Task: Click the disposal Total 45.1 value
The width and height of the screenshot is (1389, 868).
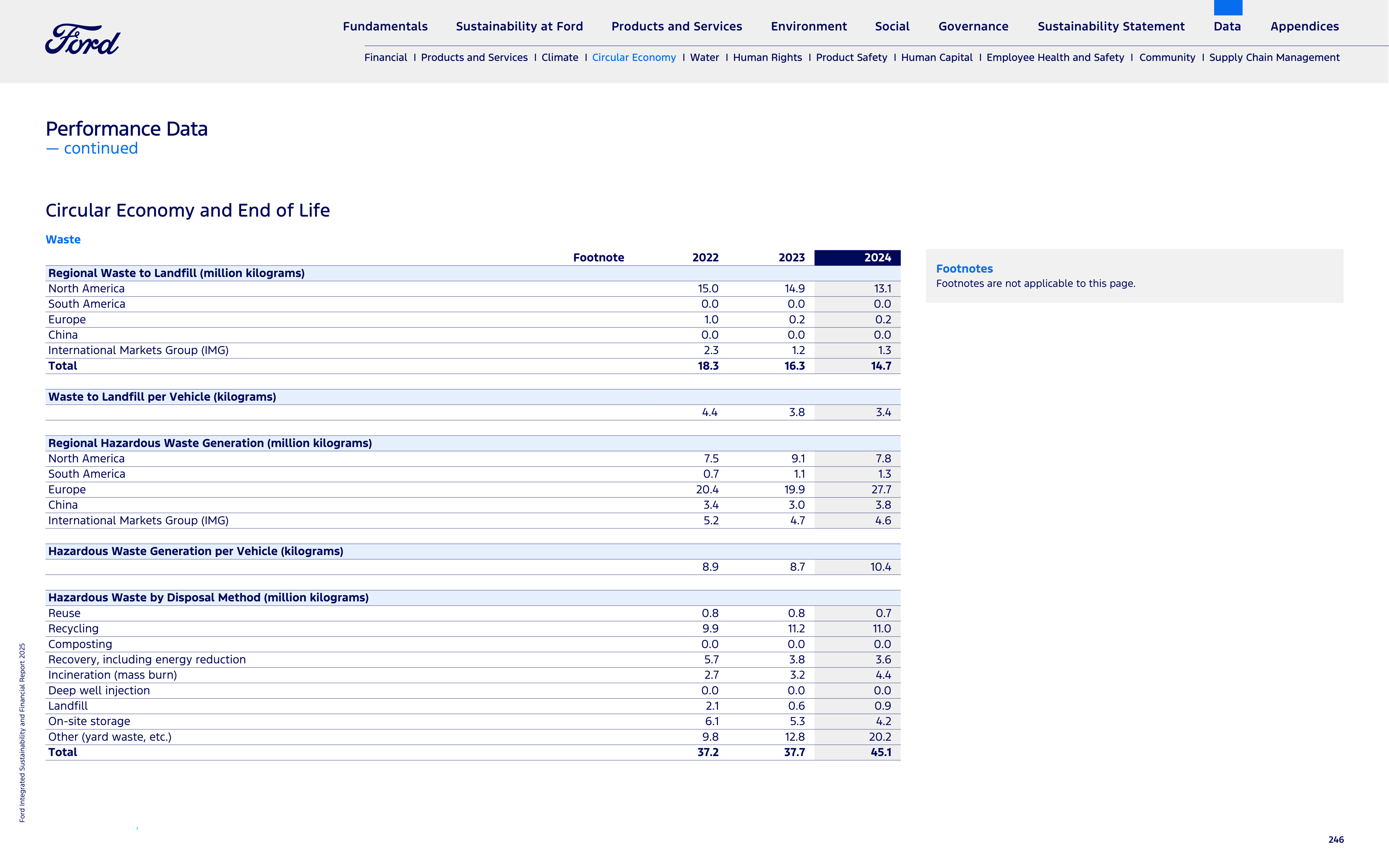Action: point(881,753)
